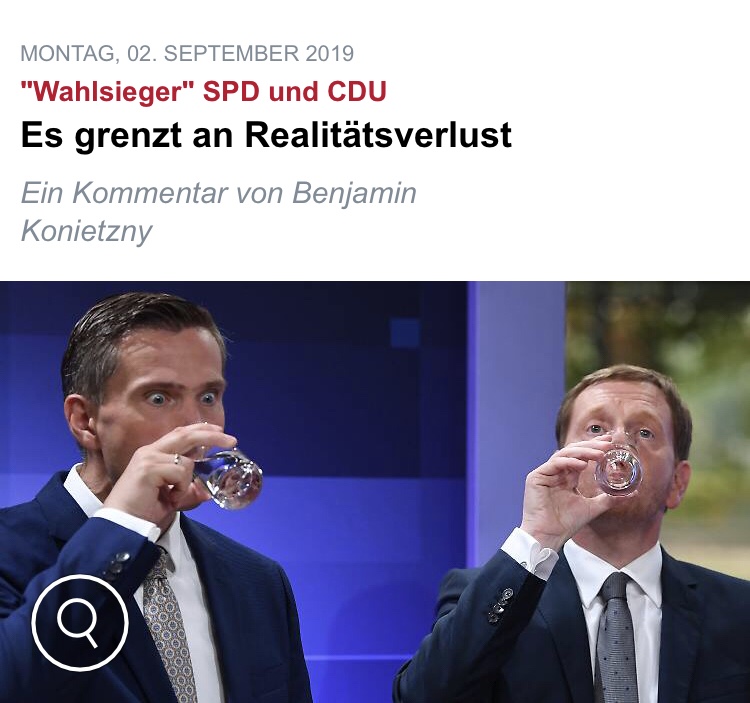Select the author name Benjamin Konietzny
This screenshot has height=703, width=750.
coord(219,211)
